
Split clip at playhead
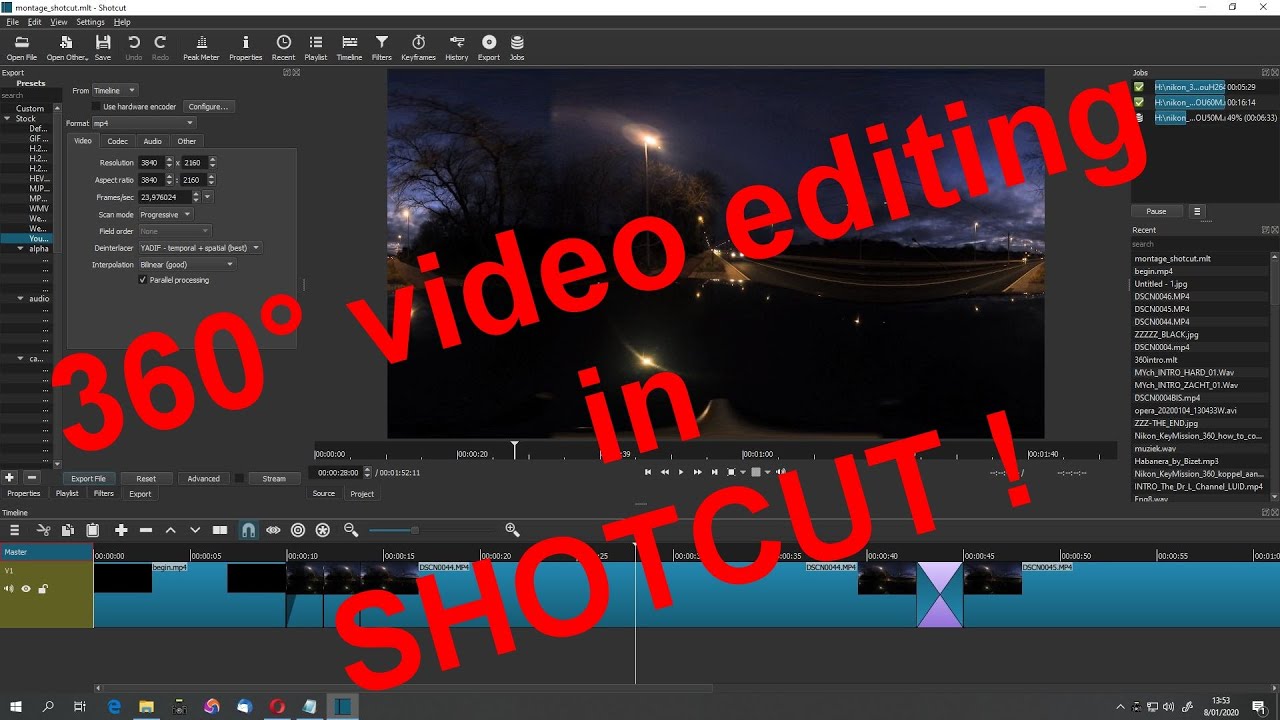(221, 530)
